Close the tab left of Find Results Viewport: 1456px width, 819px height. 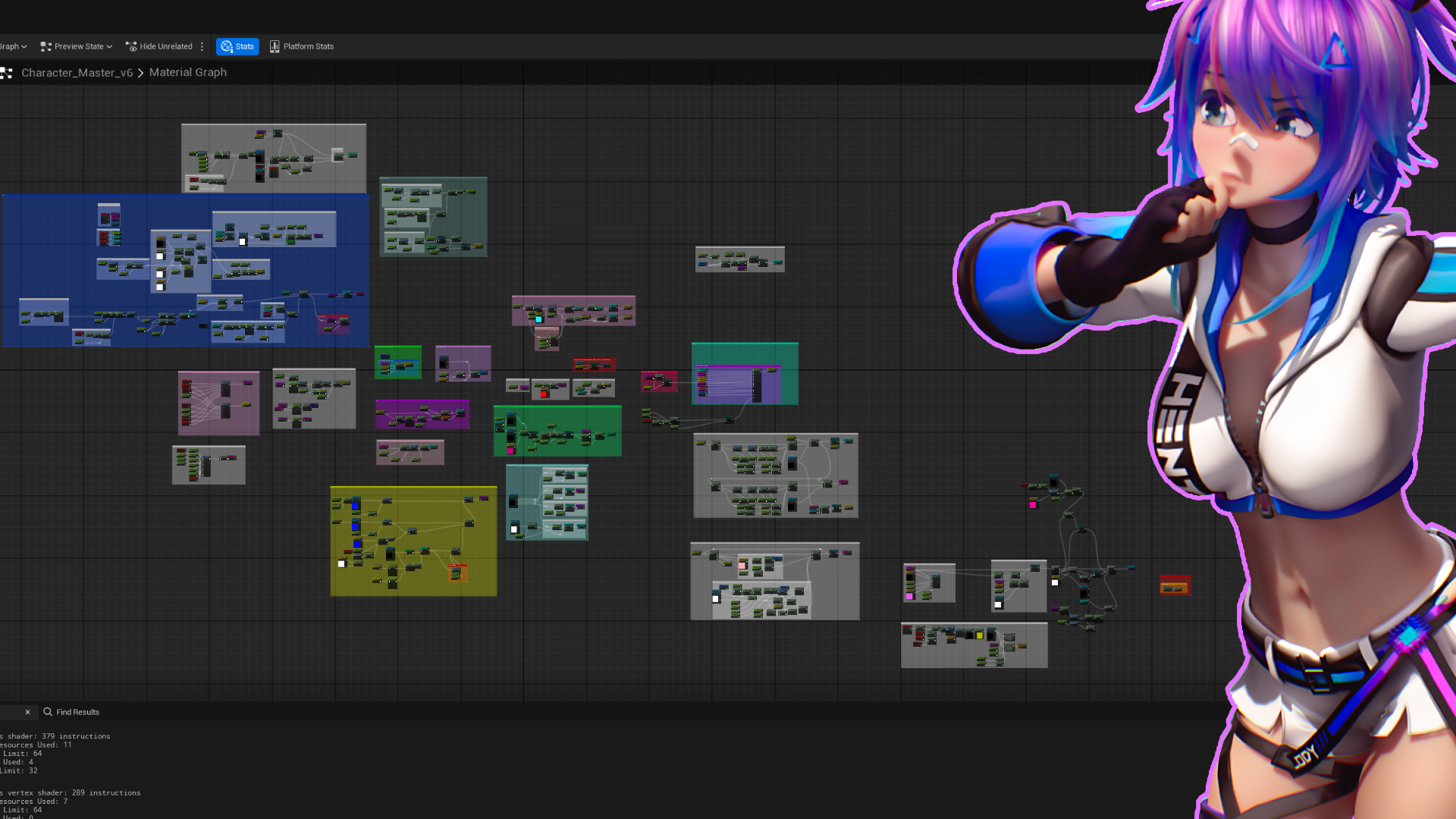[x=27, y=712]
